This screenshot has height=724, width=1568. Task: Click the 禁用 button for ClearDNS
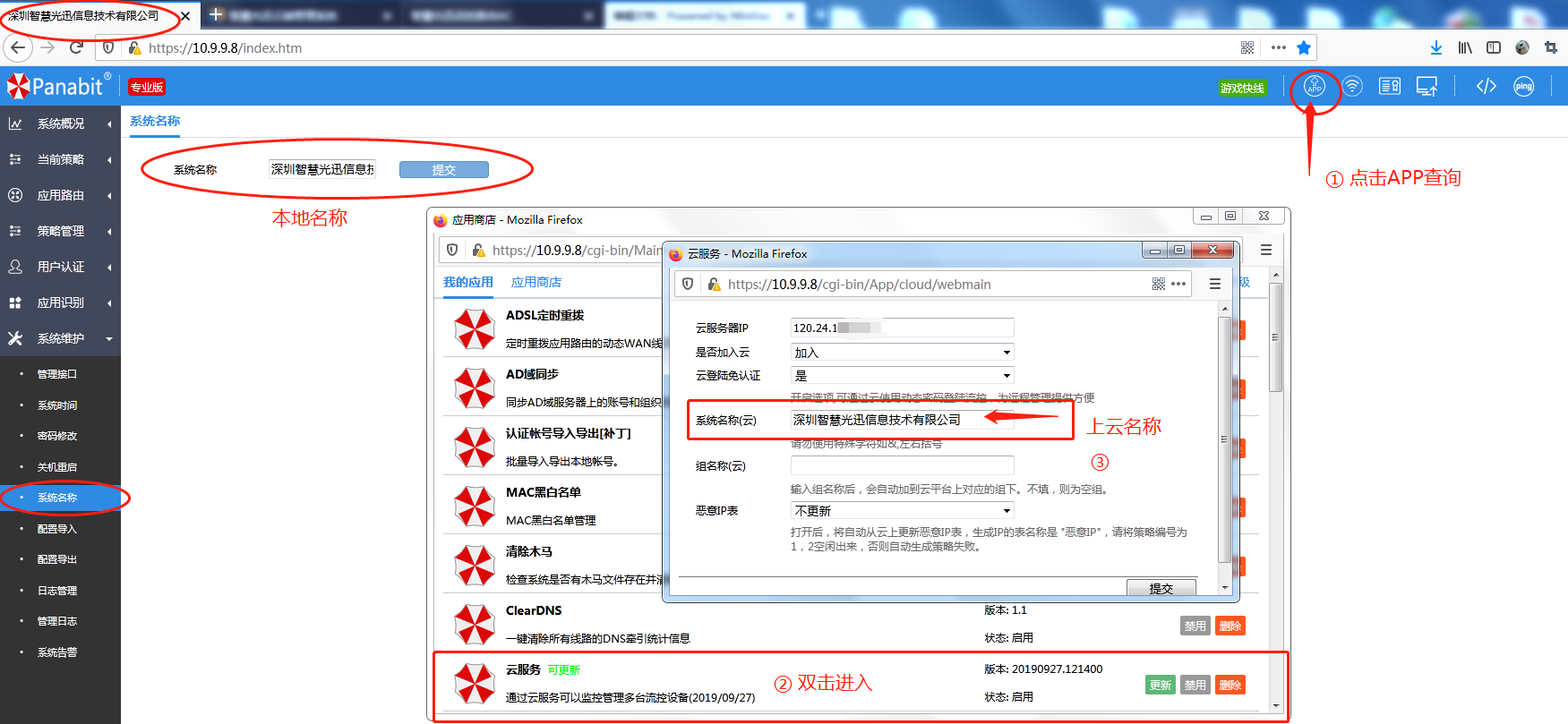(x=1195, y=626)
